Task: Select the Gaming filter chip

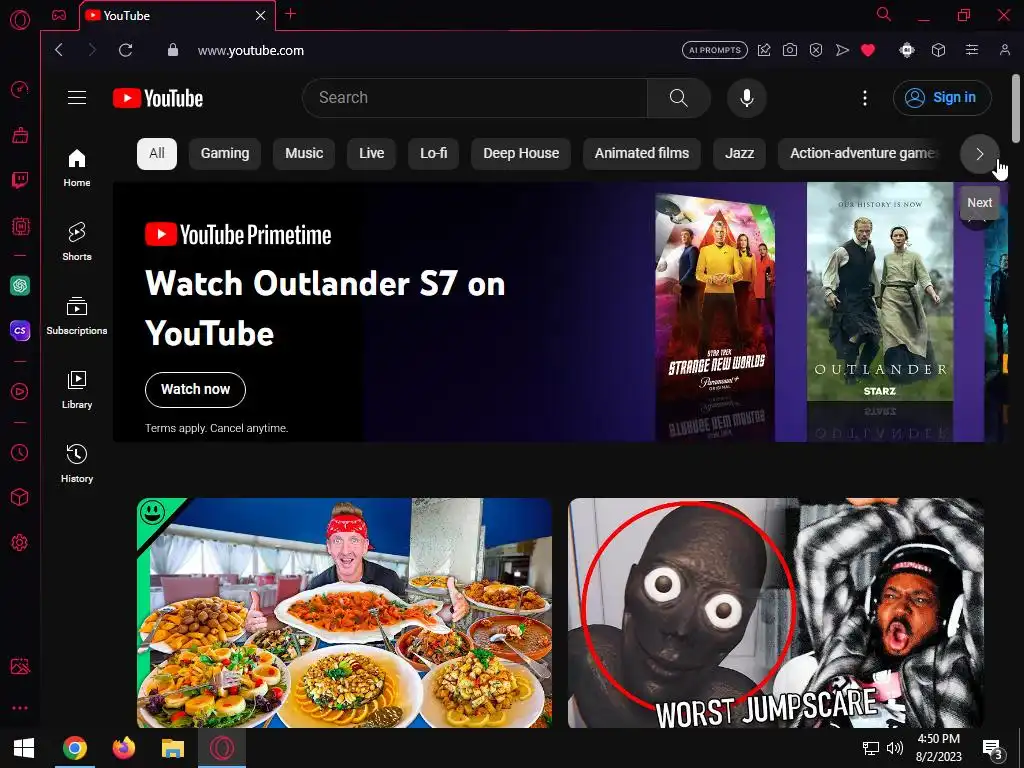Action: 225,153
